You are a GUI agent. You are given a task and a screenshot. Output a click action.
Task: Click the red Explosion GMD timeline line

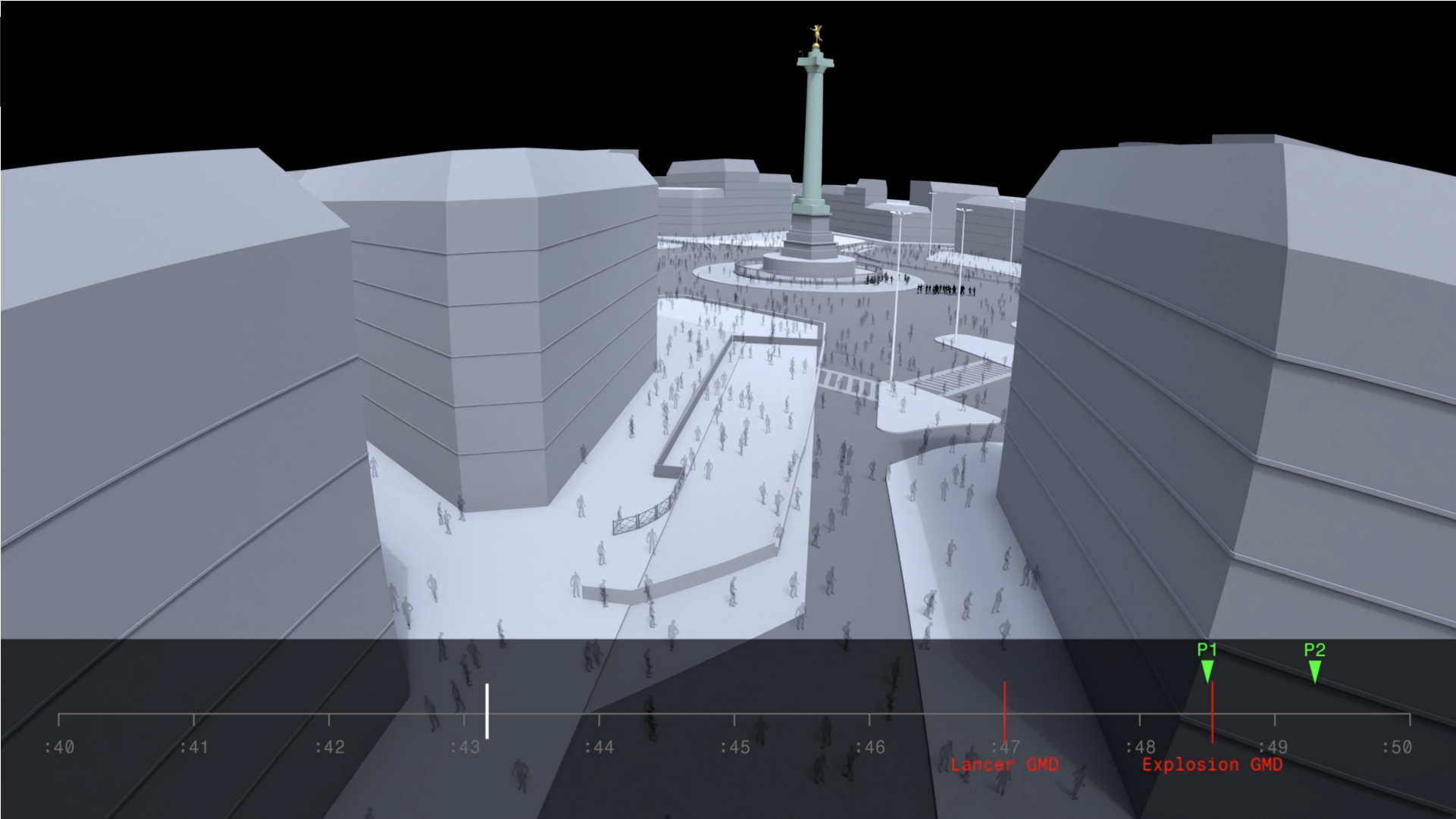pyautogui.click(x=1212, y=713)
